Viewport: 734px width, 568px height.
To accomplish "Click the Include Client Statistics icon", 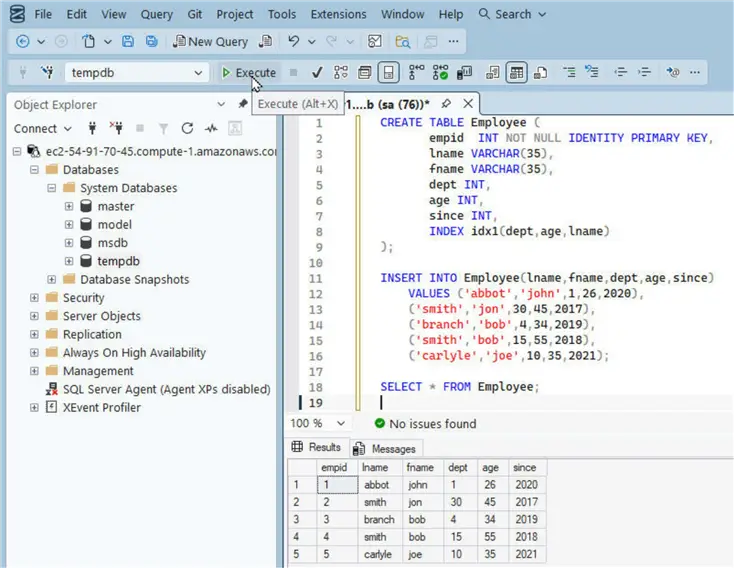I will click(464, 73).
